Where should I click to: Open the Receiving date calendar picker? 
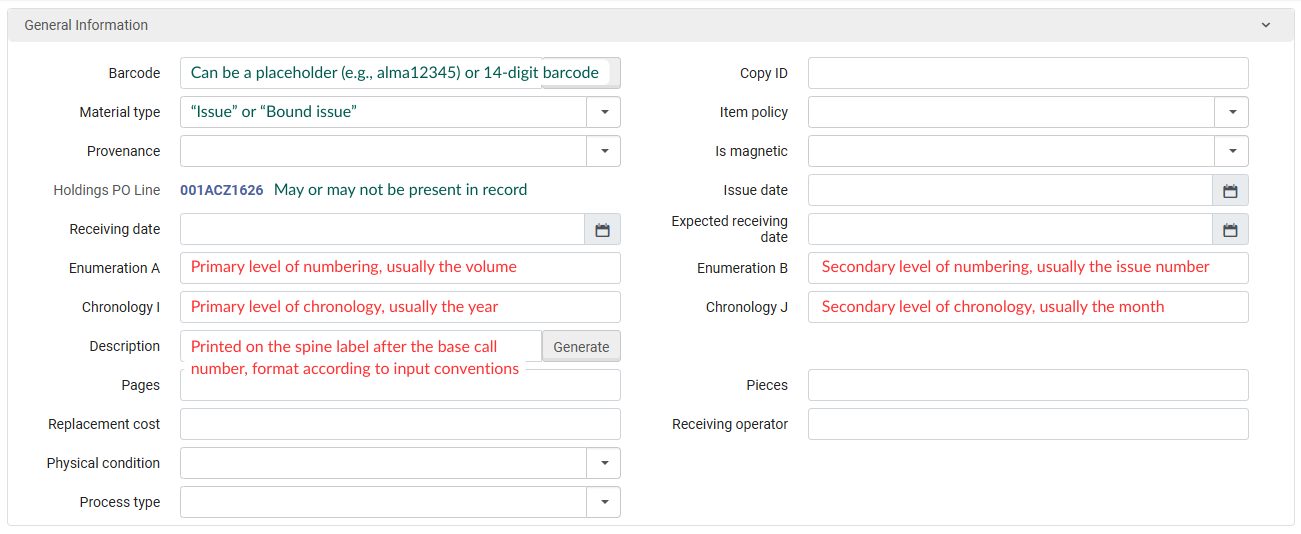602,230
